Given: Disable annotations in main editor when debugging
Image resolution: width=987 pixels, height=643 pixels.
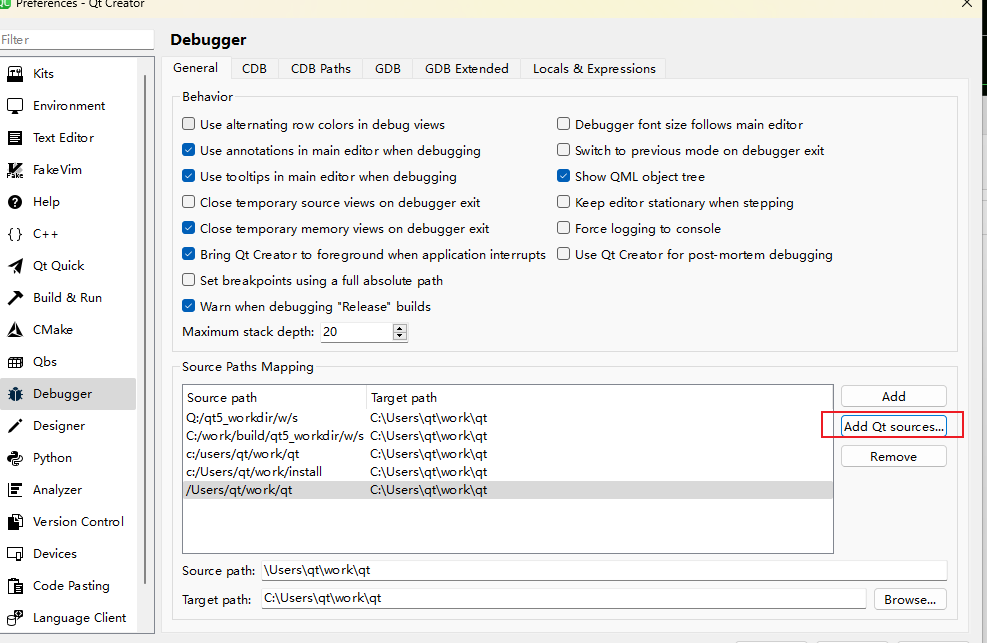Looking at the screenshot, I should 188,150.
